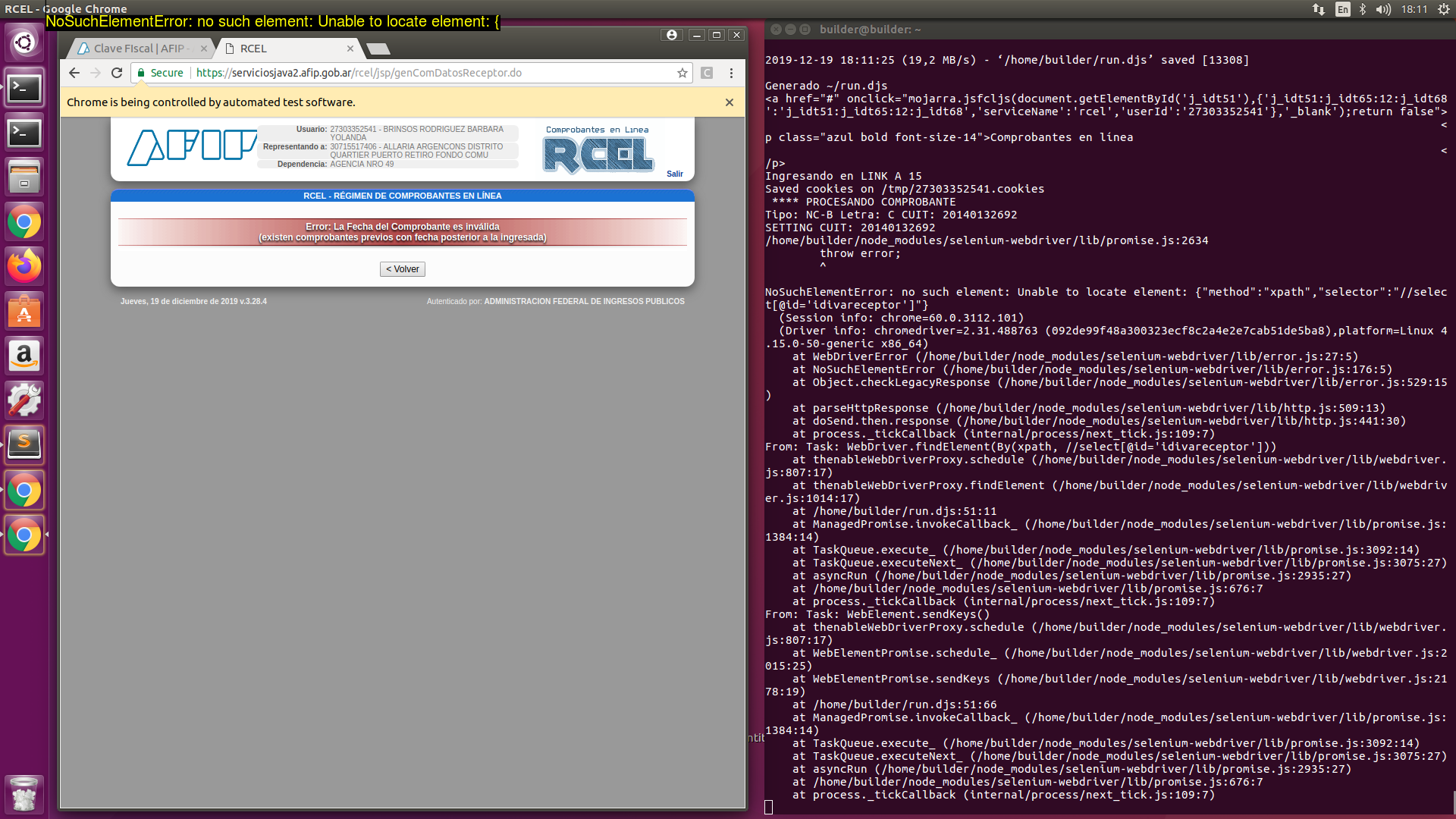Switch to the second Chrome launcher icon

(24, 491)
